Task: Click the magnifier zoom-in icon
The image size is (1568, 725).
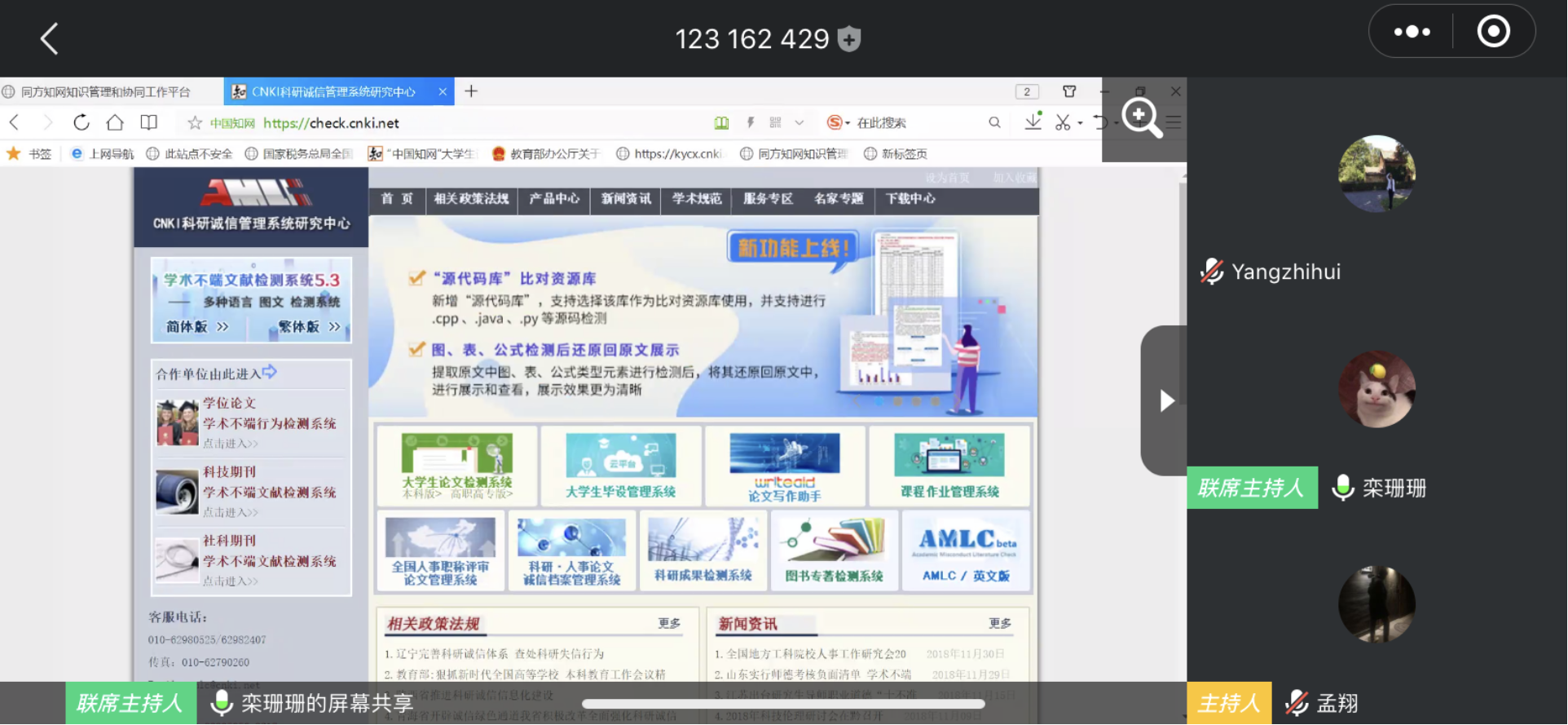Action: (x=1141, y=117)
